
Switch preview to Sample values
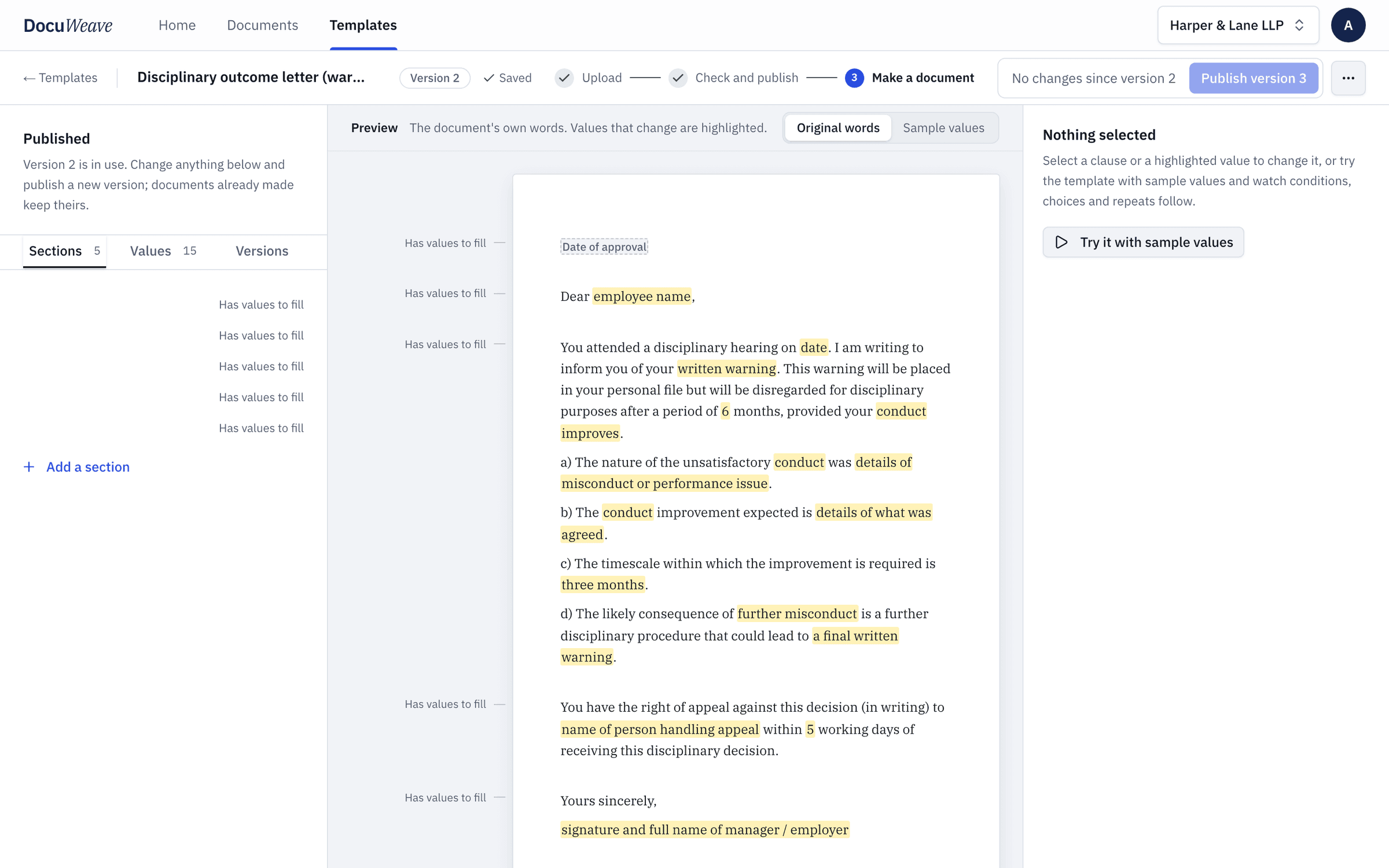(943, 128)
